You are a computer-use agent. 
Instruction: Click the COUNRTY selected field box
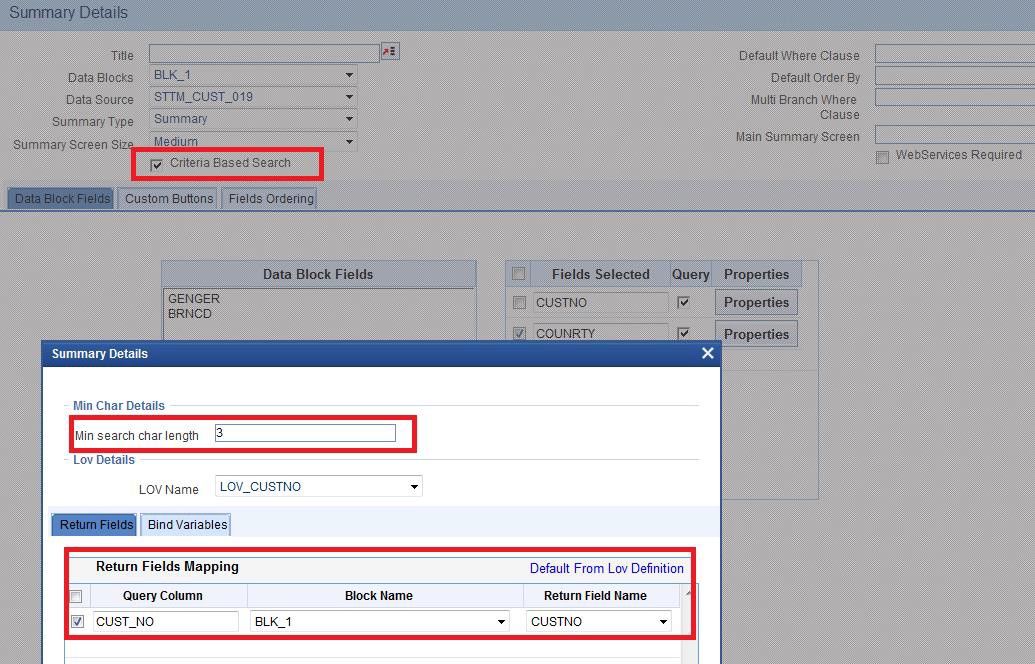(600, 333)
